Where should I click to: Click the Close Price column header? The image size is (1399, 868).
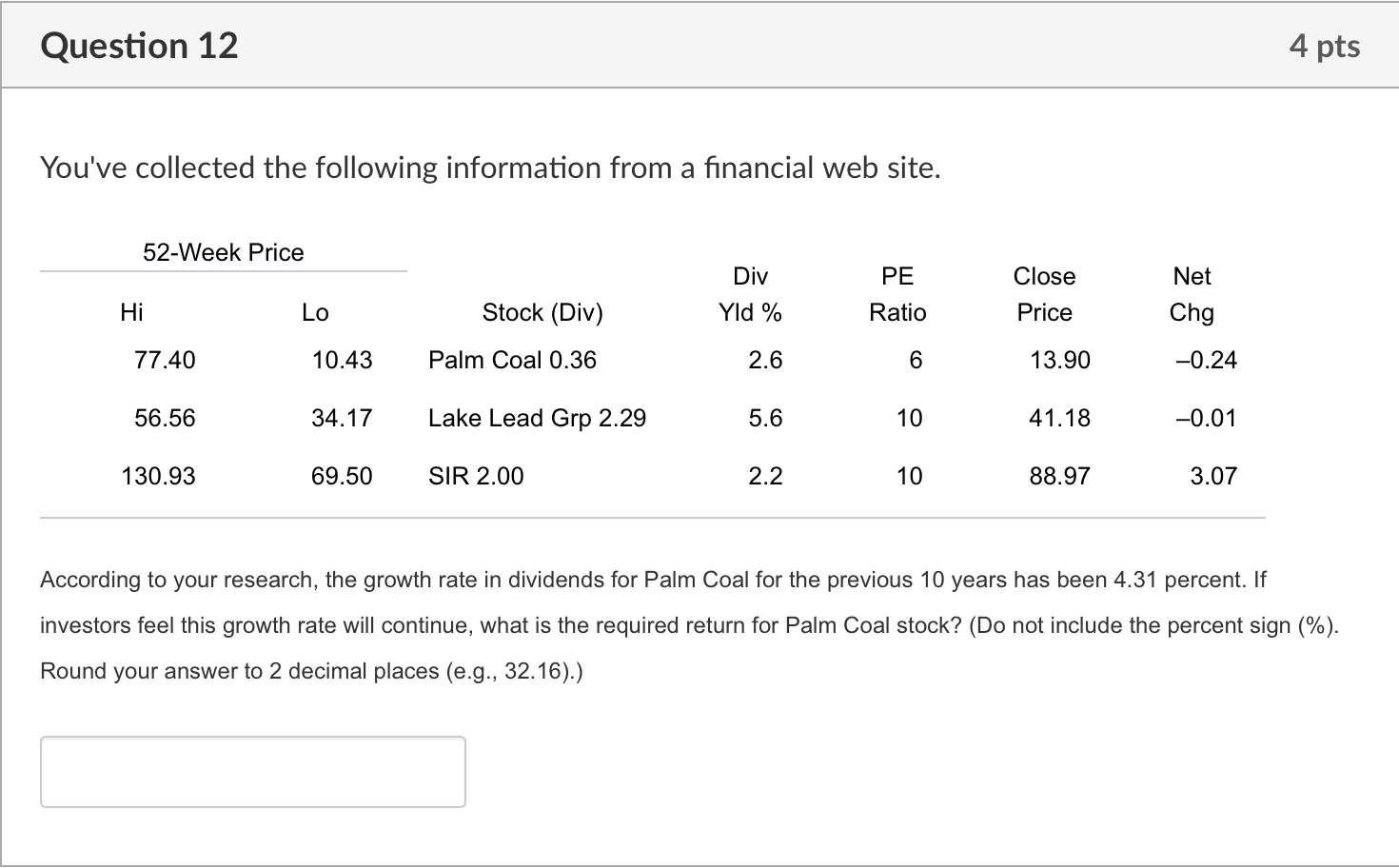coord(1044,294)
